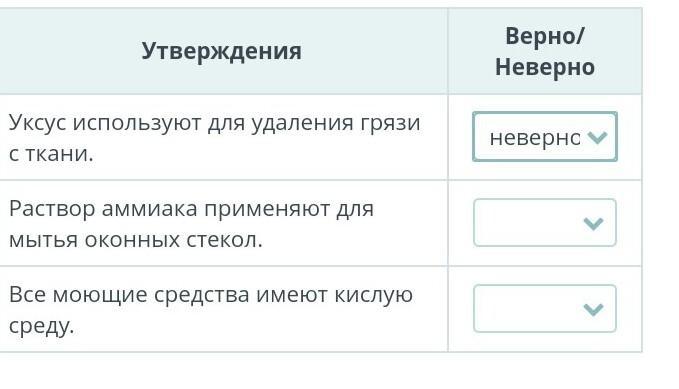Expand the answer dropdown for 'Раствор аммиака' statement
The height and width of the screenshot is (389, 679).
pyautogui.click(x=545, y=223)
